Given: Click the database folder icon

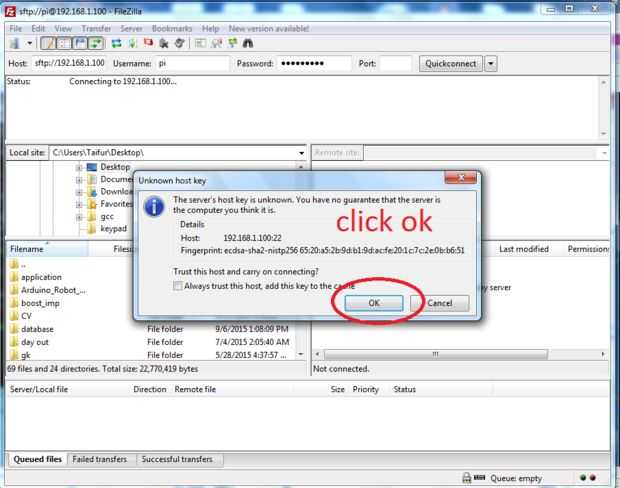Looking at the screenshot, I should coord(14,329).
